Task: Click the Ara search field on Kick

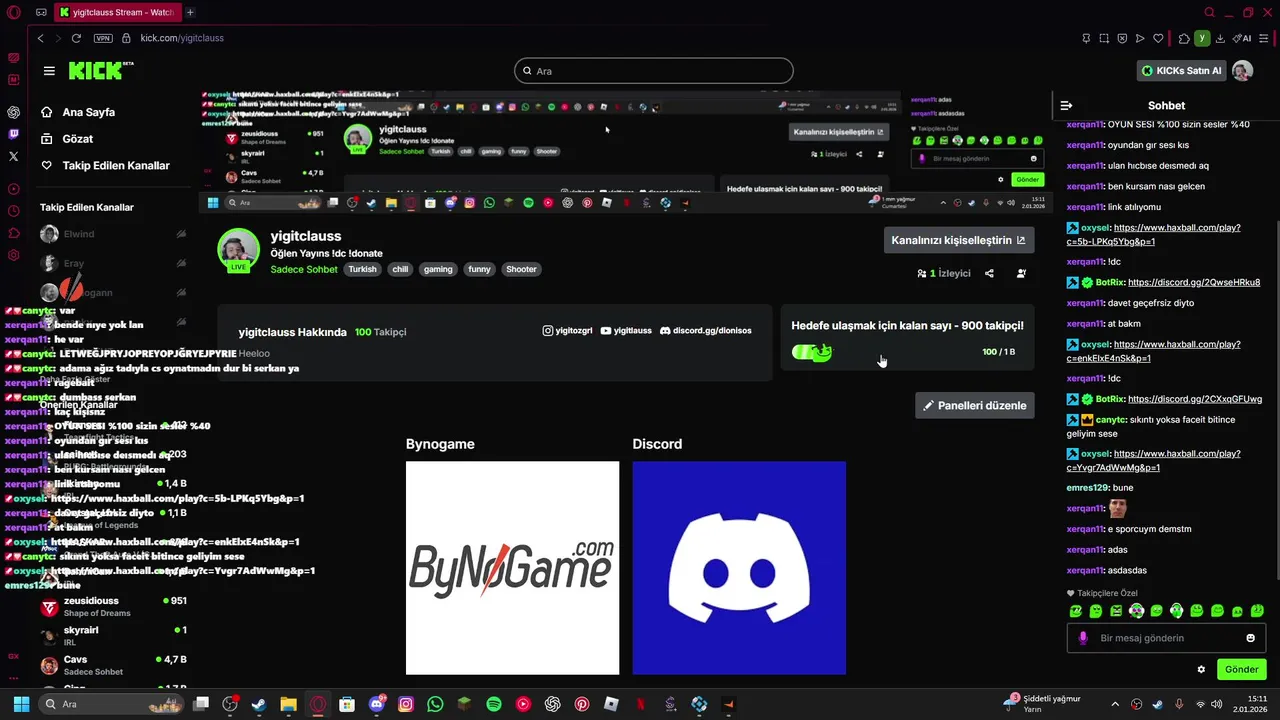Action: pyautogui.click(x=654, y=71)
